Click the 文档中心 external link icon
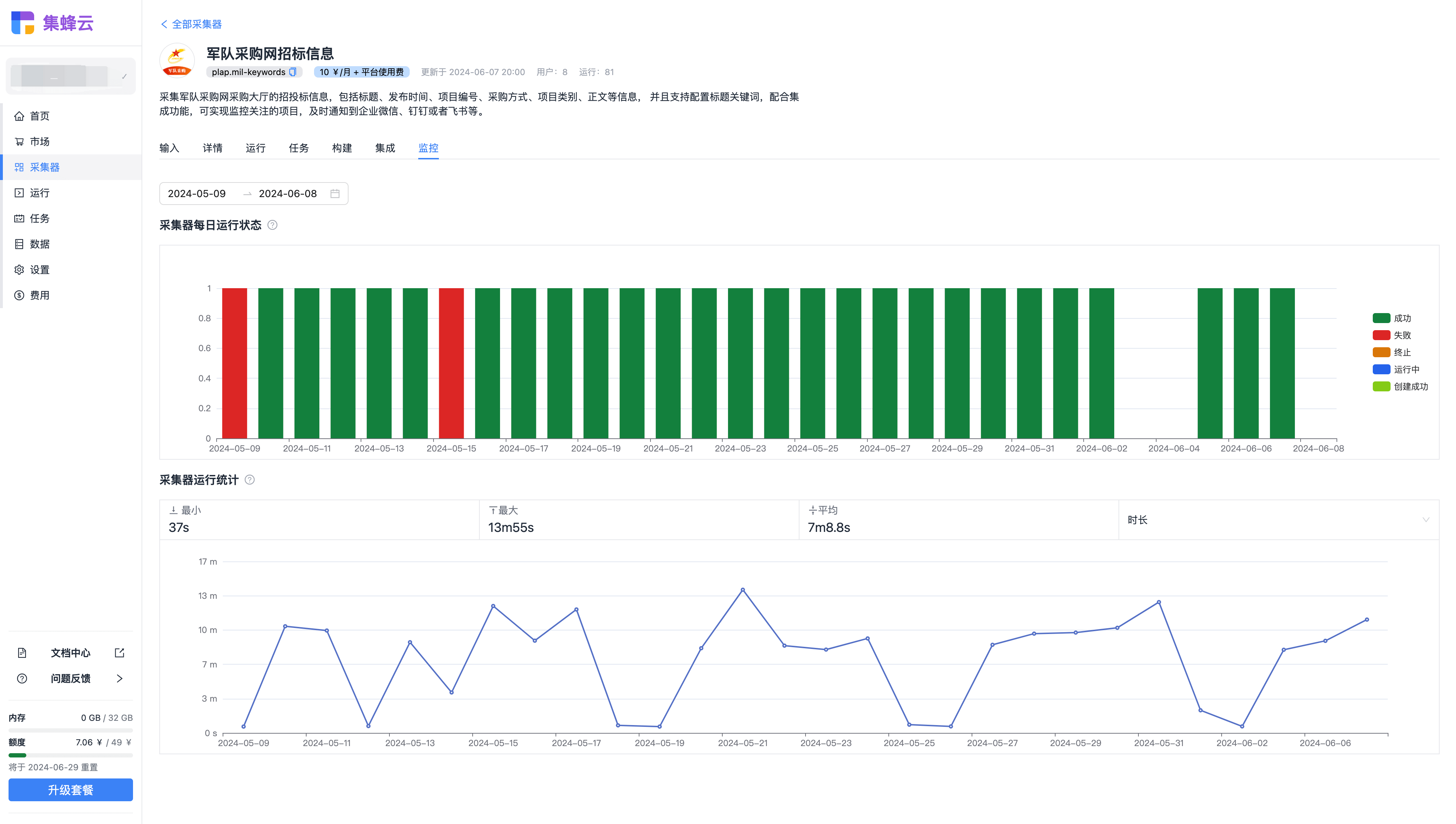This screenshot has height=824, width=1456. pos(120,653)
